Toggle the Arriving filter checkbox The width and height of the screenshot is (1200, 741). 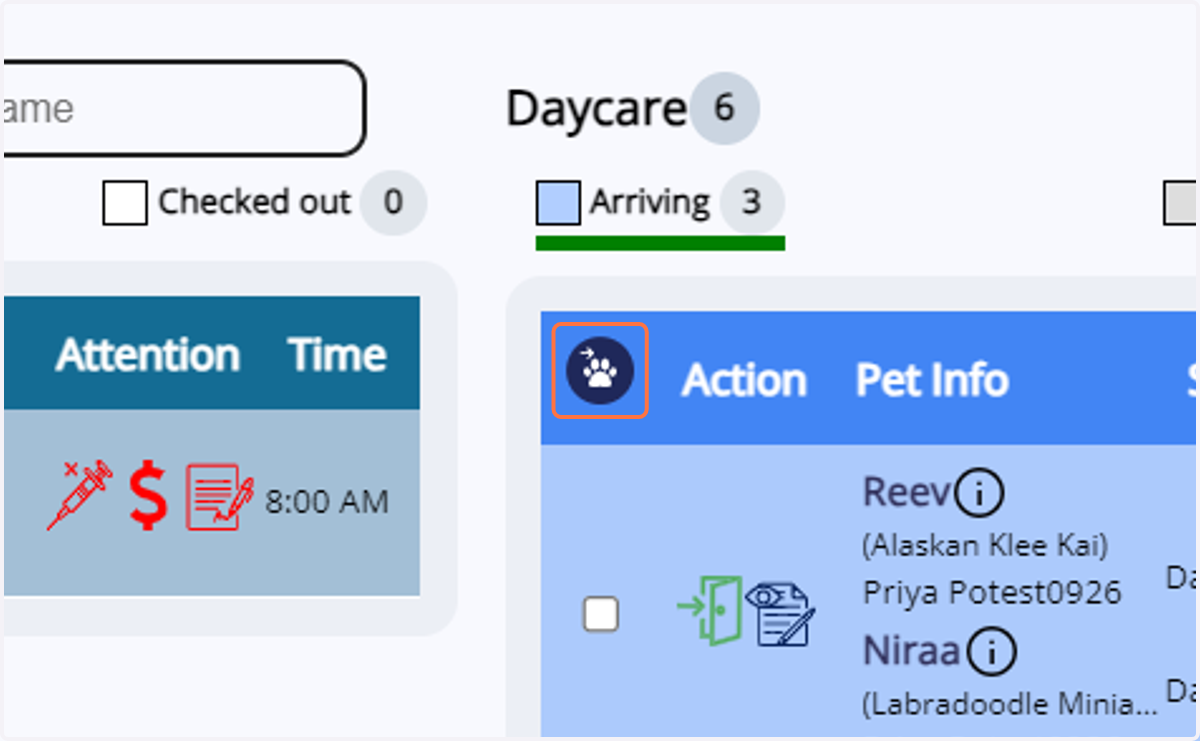(x=558, y=203)
